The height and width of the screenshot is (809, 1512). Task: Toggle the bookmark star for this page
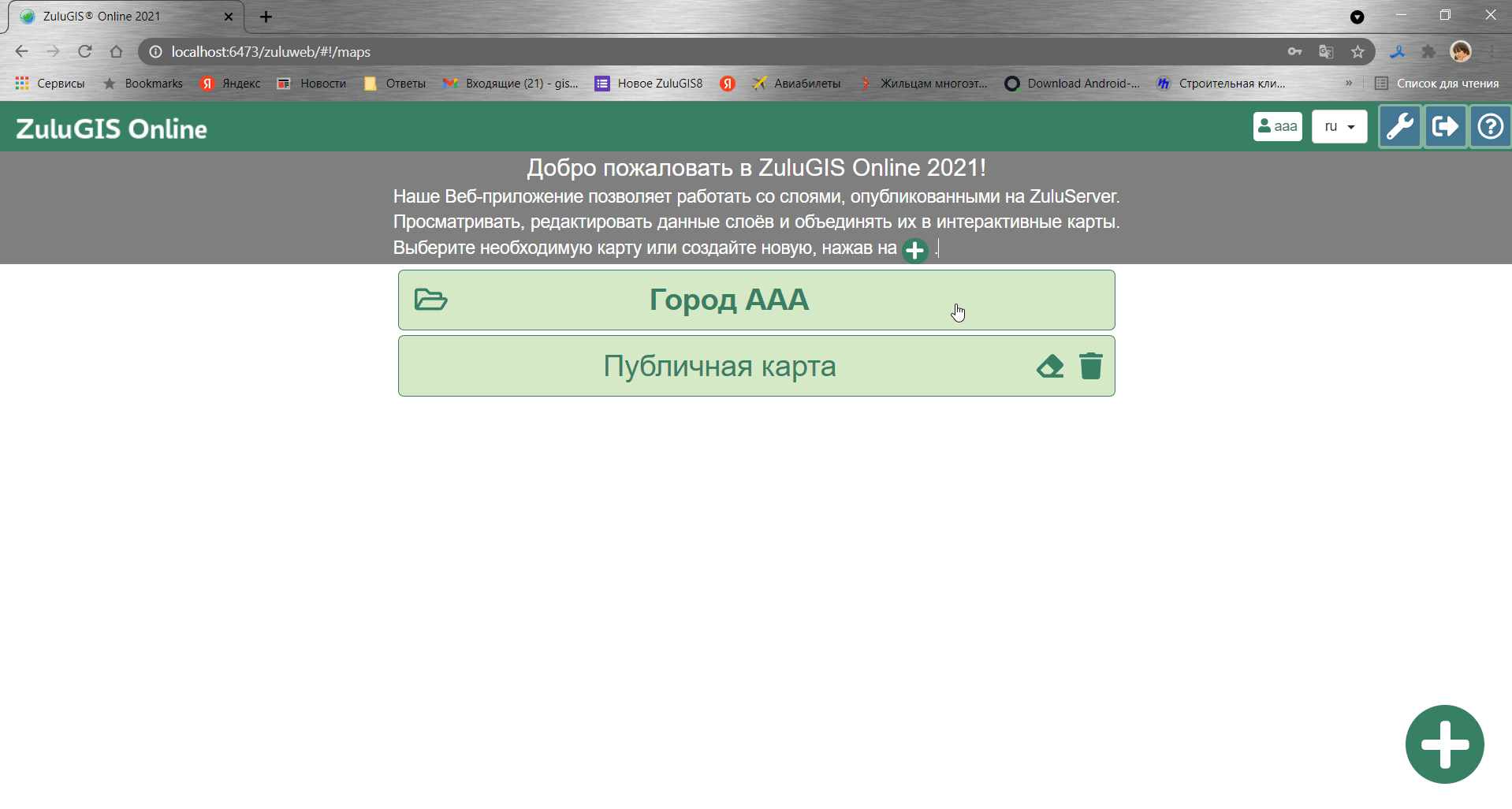tap(1357, 51)
